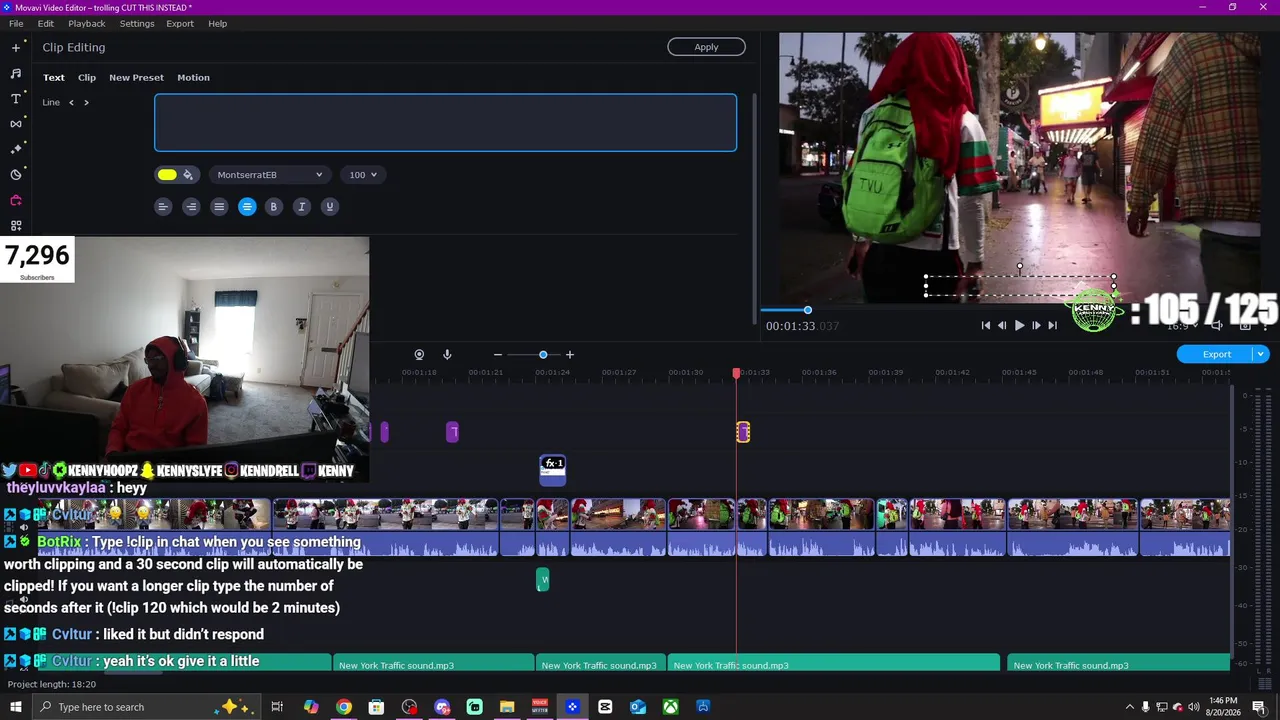Screen dimensions: 1280x720
Task: Open Outlook from taskbar
Action: click(638, 707)
